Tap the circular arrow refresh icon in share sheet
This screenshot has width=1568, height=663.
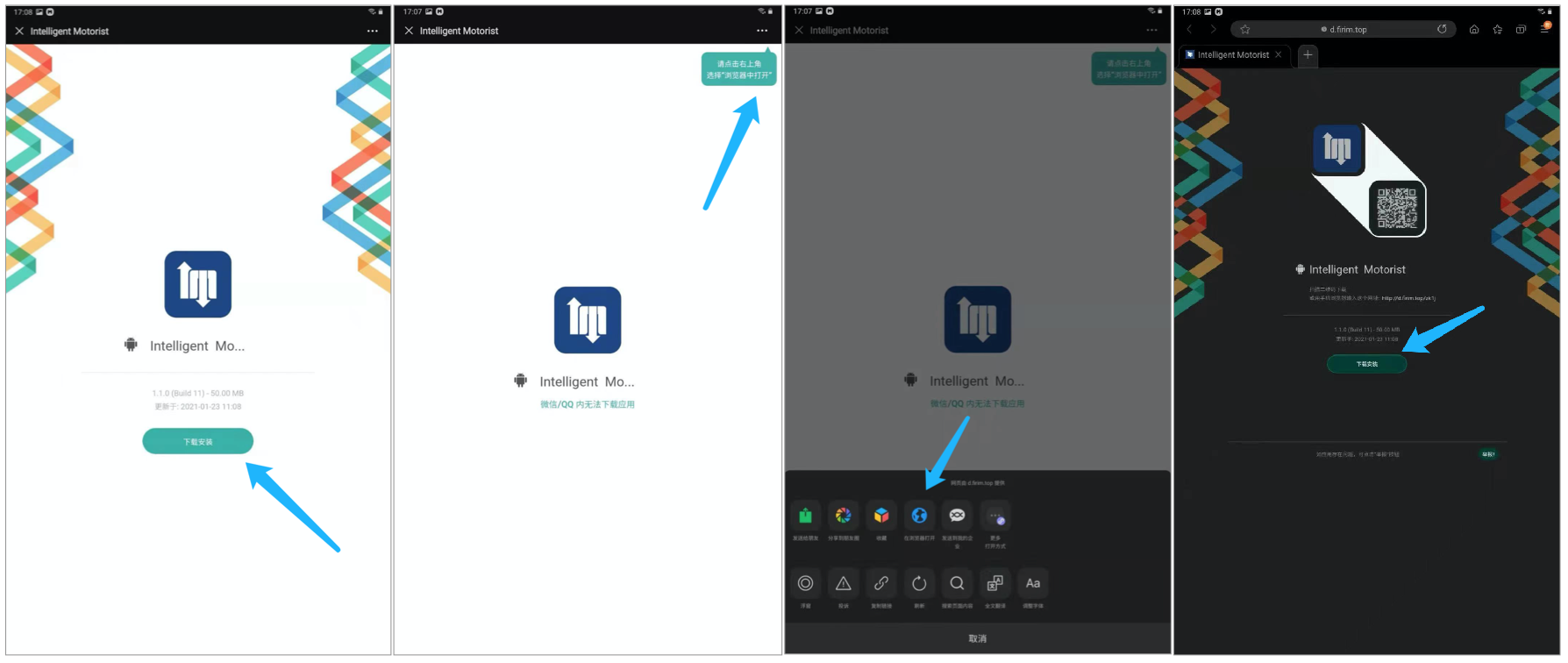point(919,583)
